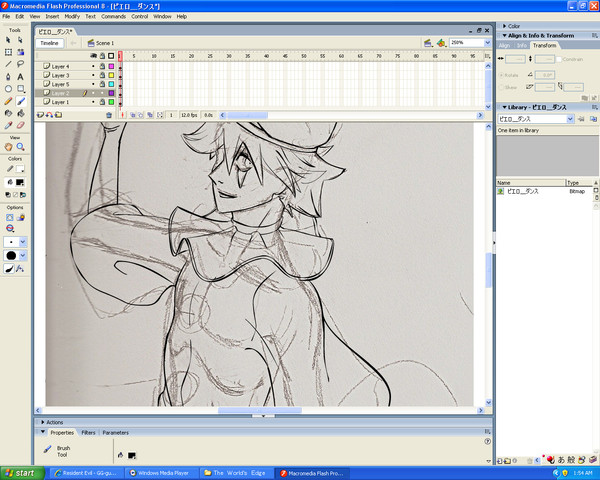Pick the Lasso tool
The height and width of the screenshot is (480, 600).
[x=21, y=64]
